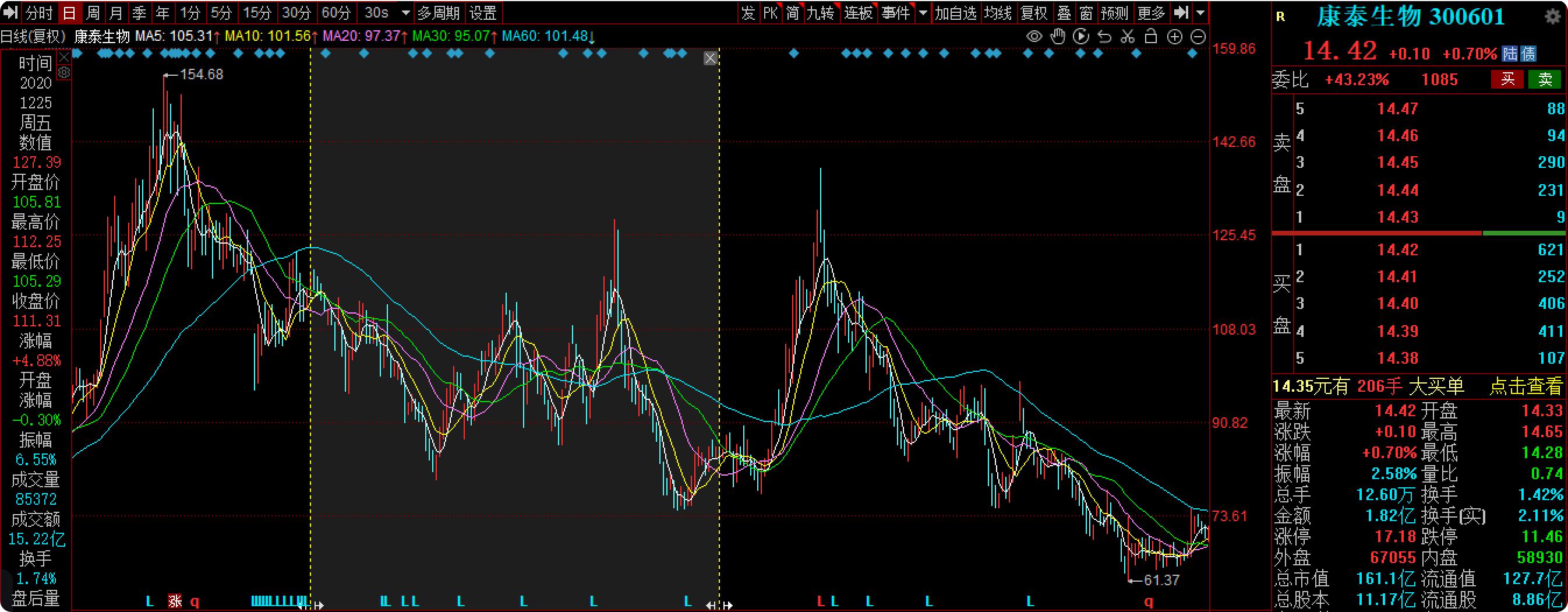Click the yellow R marker beside the stock name

1281,17
